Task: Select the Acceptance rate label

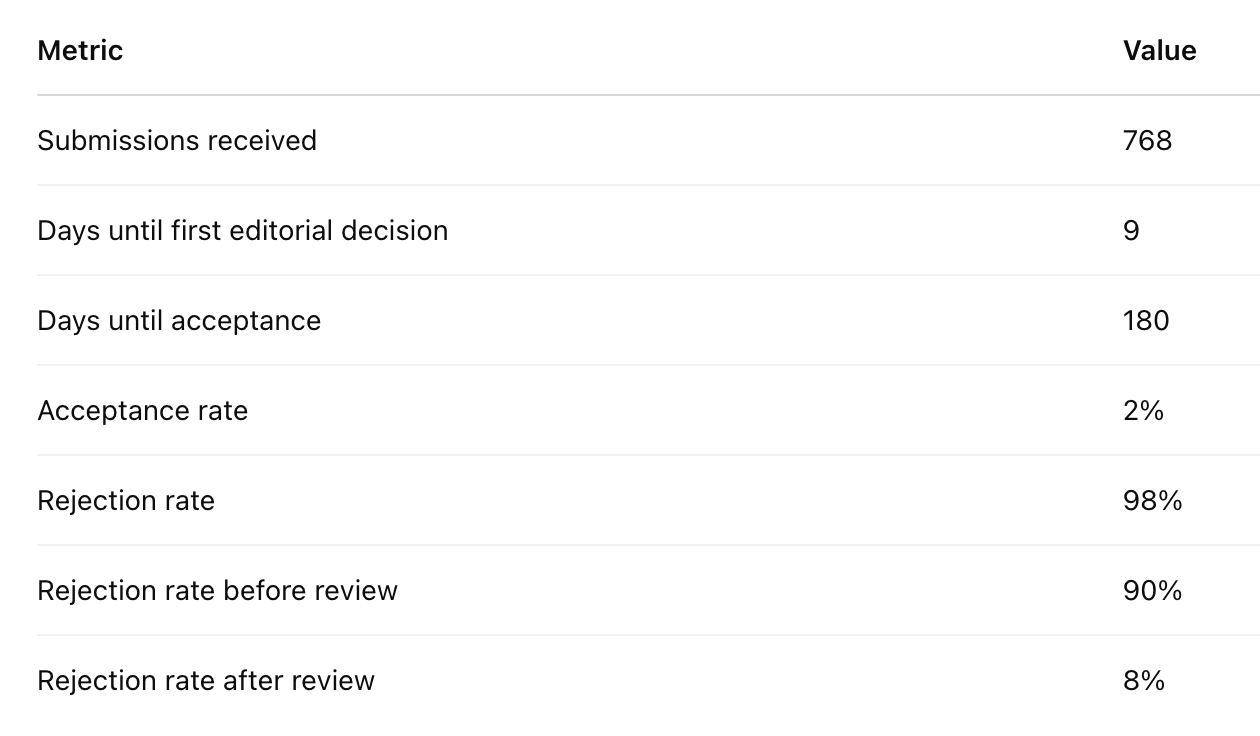Action: click(x=142, y=410)
